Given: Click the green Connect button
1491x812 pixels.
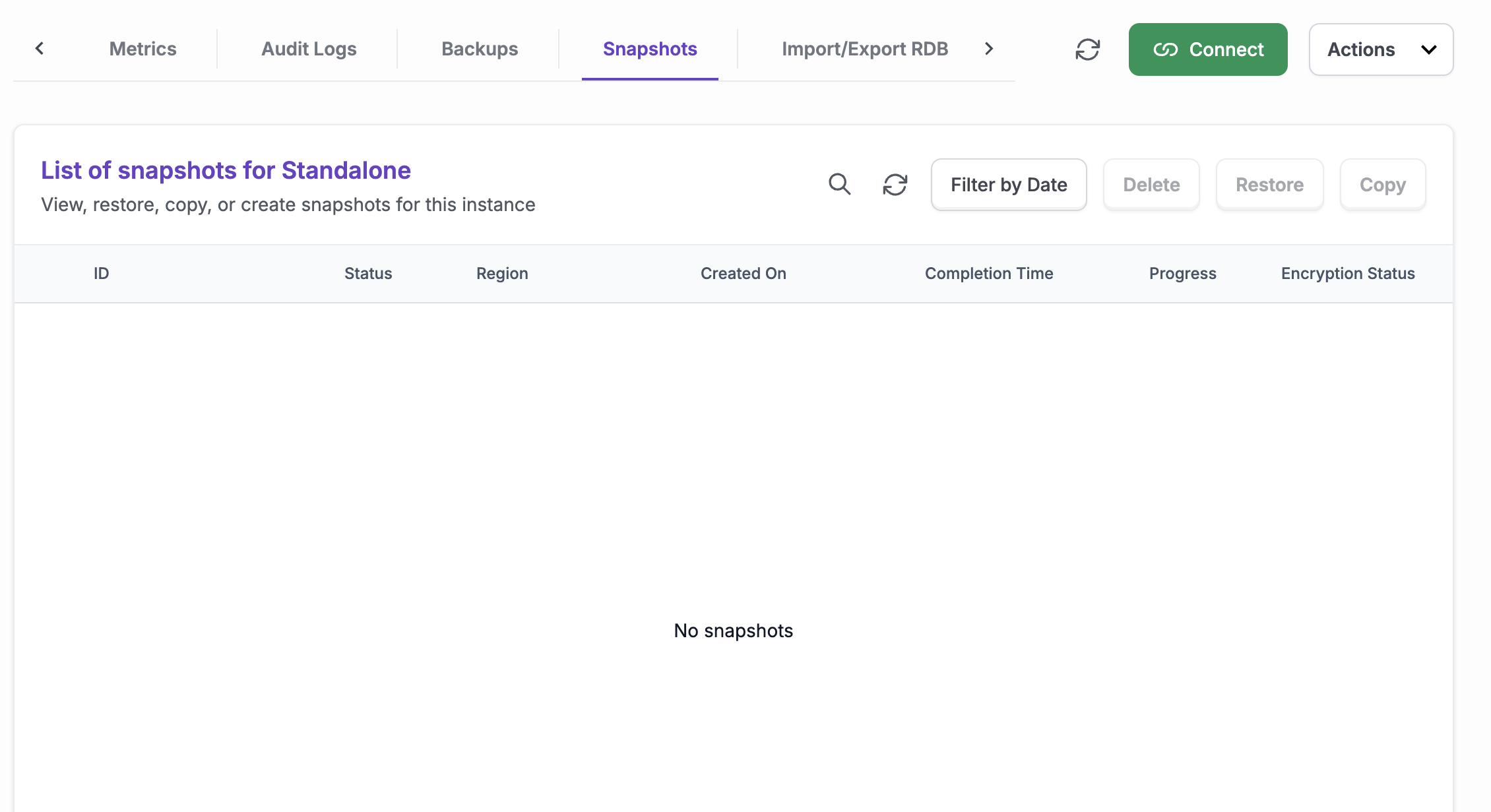Looking at the screenshot, I should [x=1208, y=49].
